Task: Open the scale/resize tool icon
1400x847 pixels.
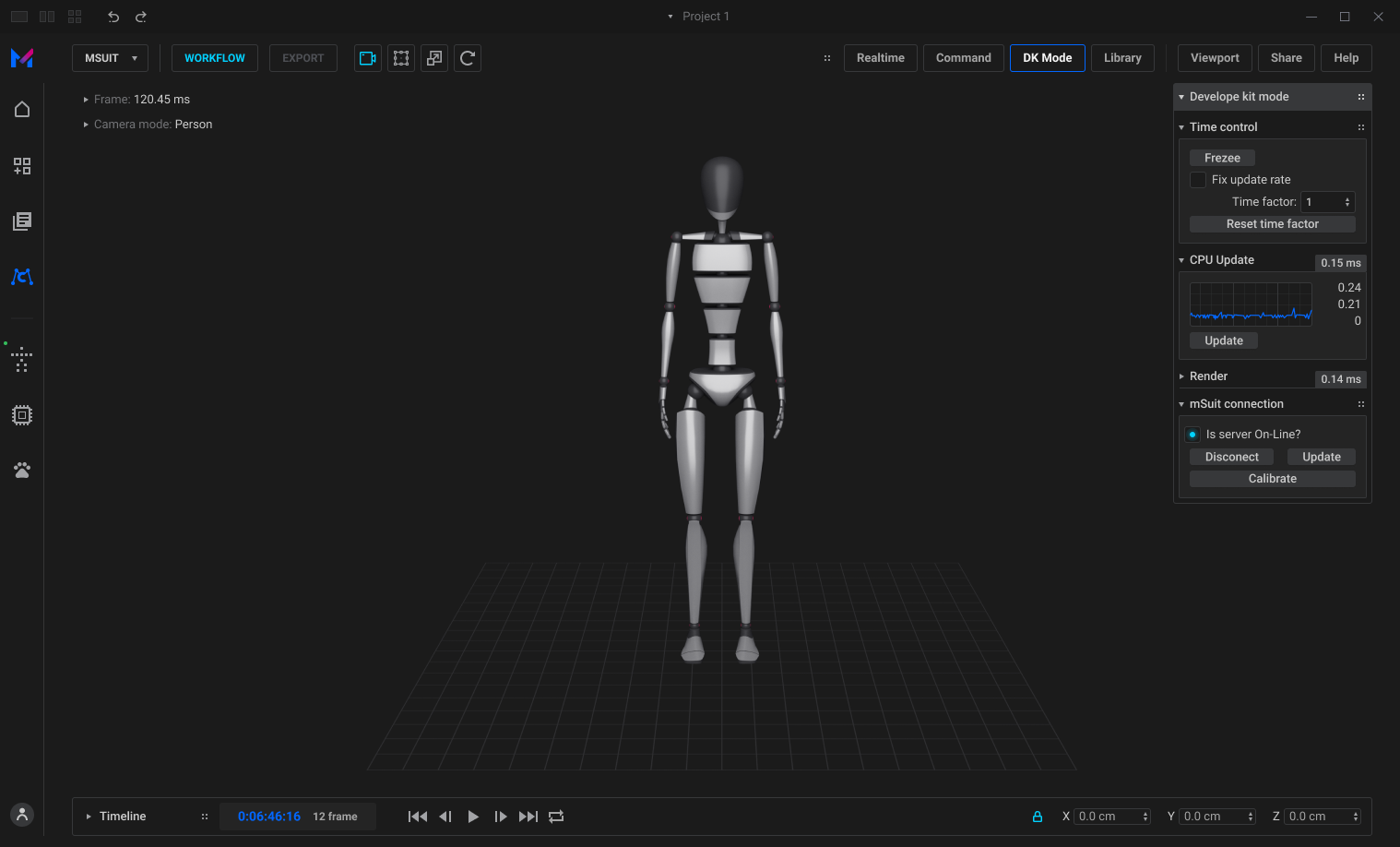Action: coord(433,57)
